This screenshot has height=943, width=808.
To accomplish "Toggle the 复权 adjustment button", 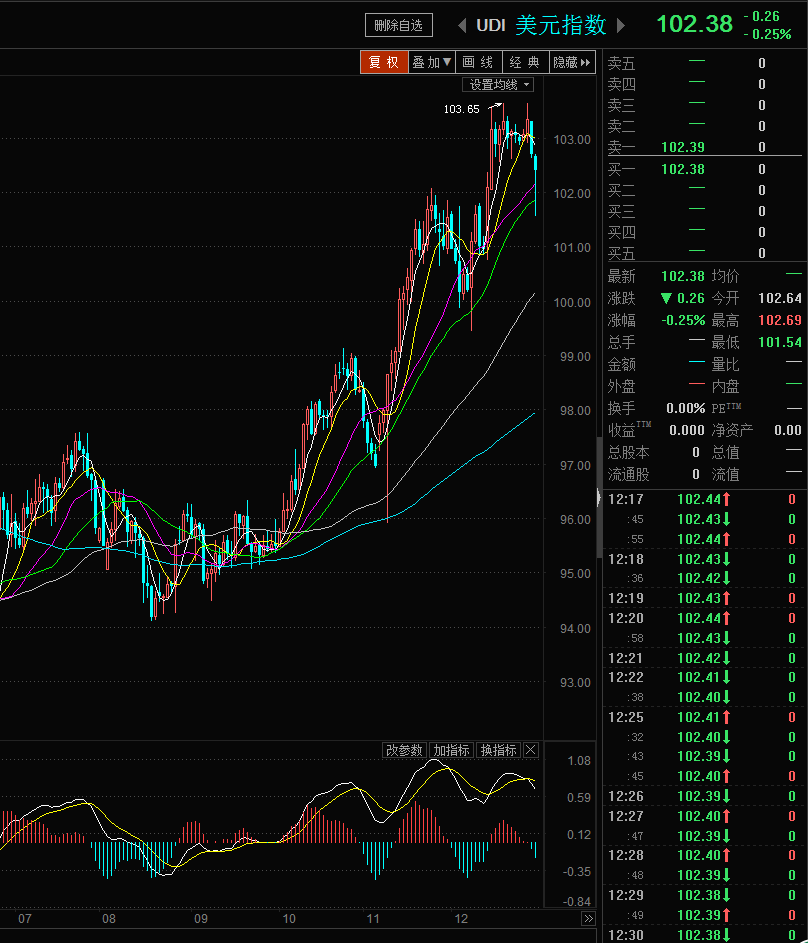I will point(384,62).
